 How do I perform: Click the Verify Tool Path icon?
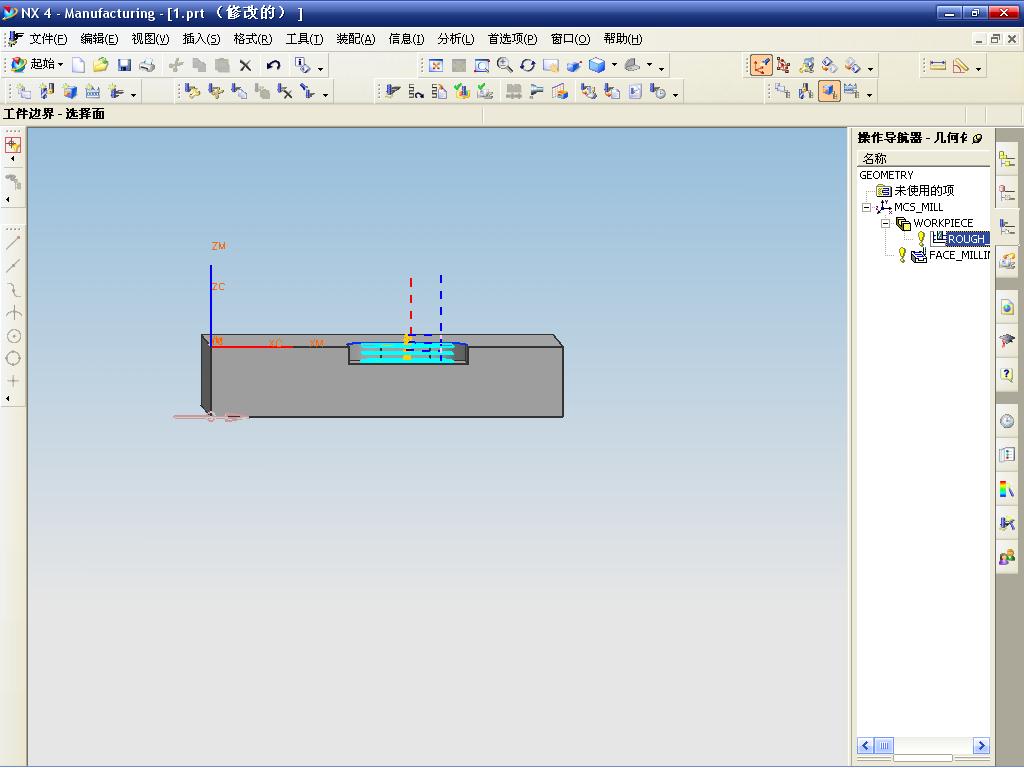(x=462, y=92)
